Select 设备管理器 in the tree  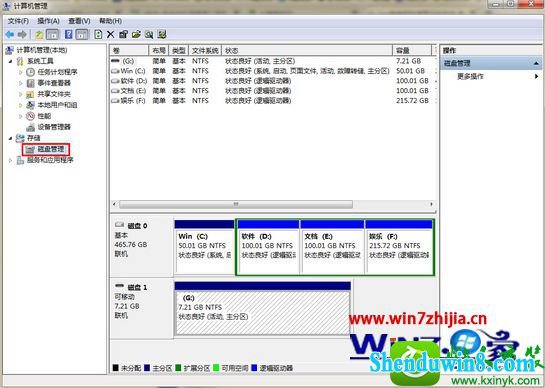pyautogui.click(x=54, y=127)
